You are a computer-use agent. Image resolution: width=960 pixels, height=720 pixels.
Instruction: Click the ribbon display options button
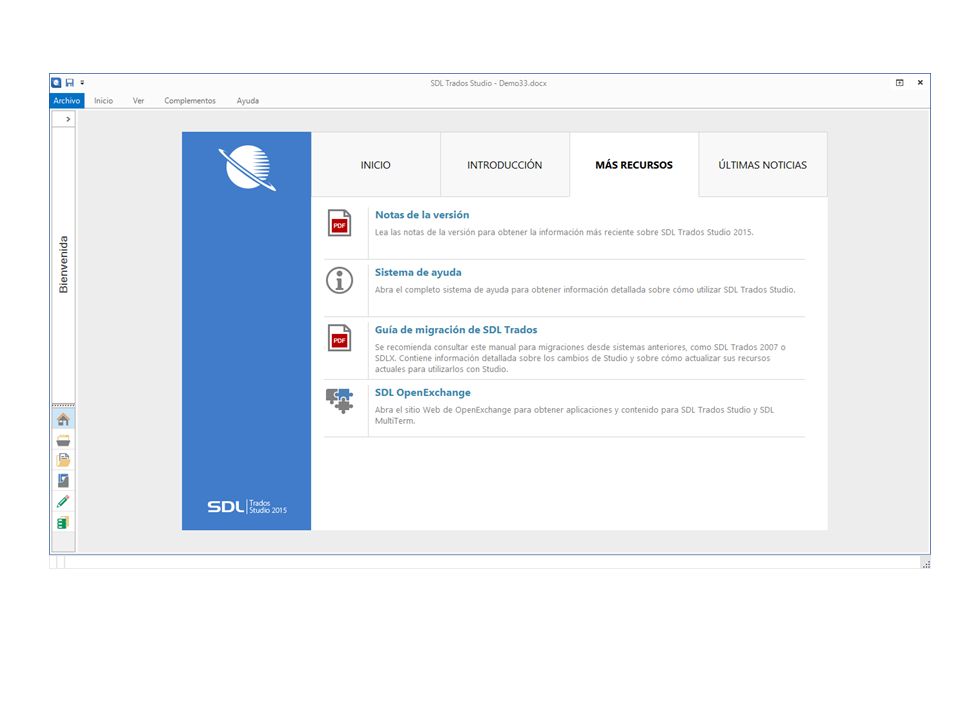(x=899, y=83)
